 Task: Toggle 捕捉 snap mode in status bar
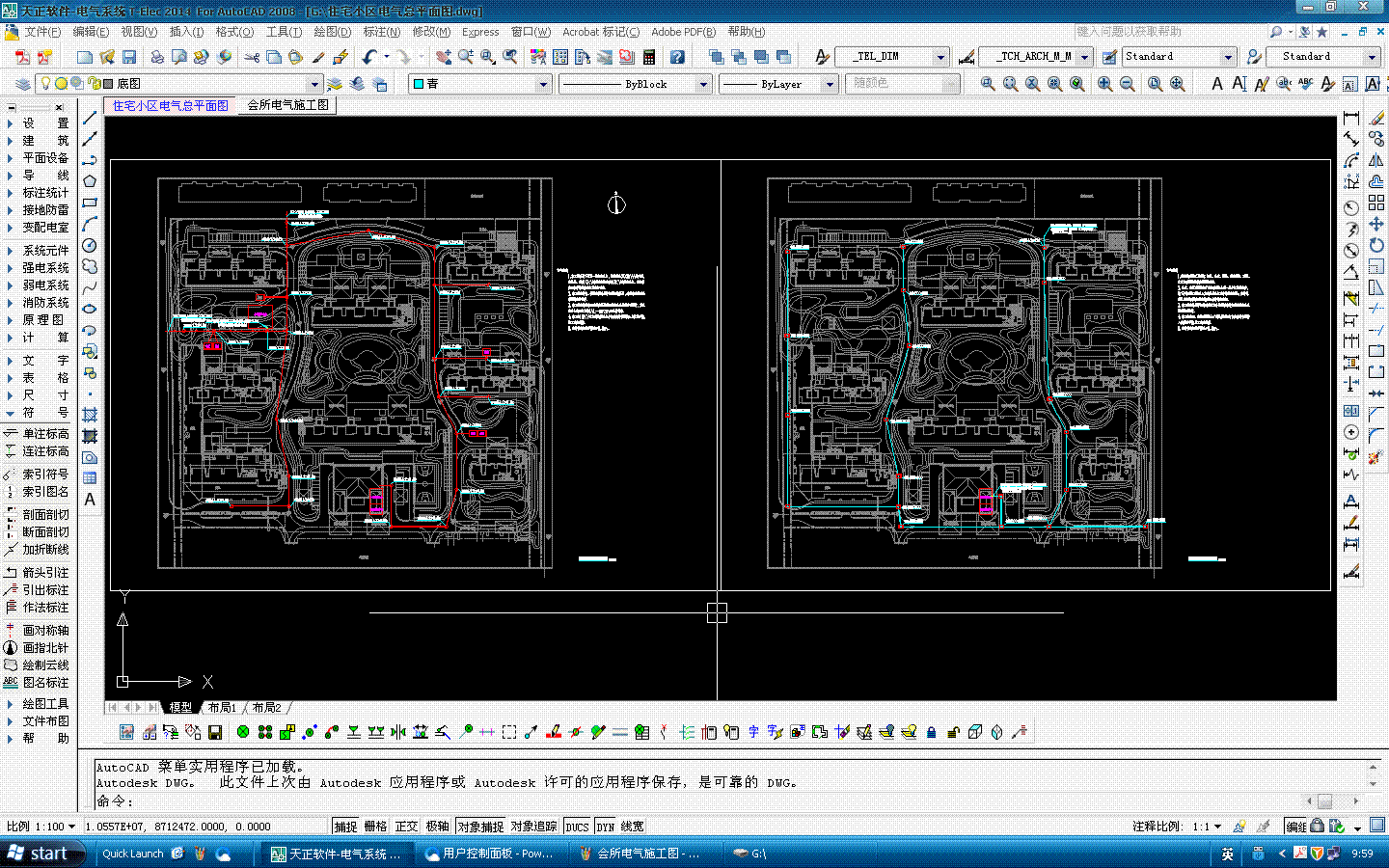coord(345,827)
